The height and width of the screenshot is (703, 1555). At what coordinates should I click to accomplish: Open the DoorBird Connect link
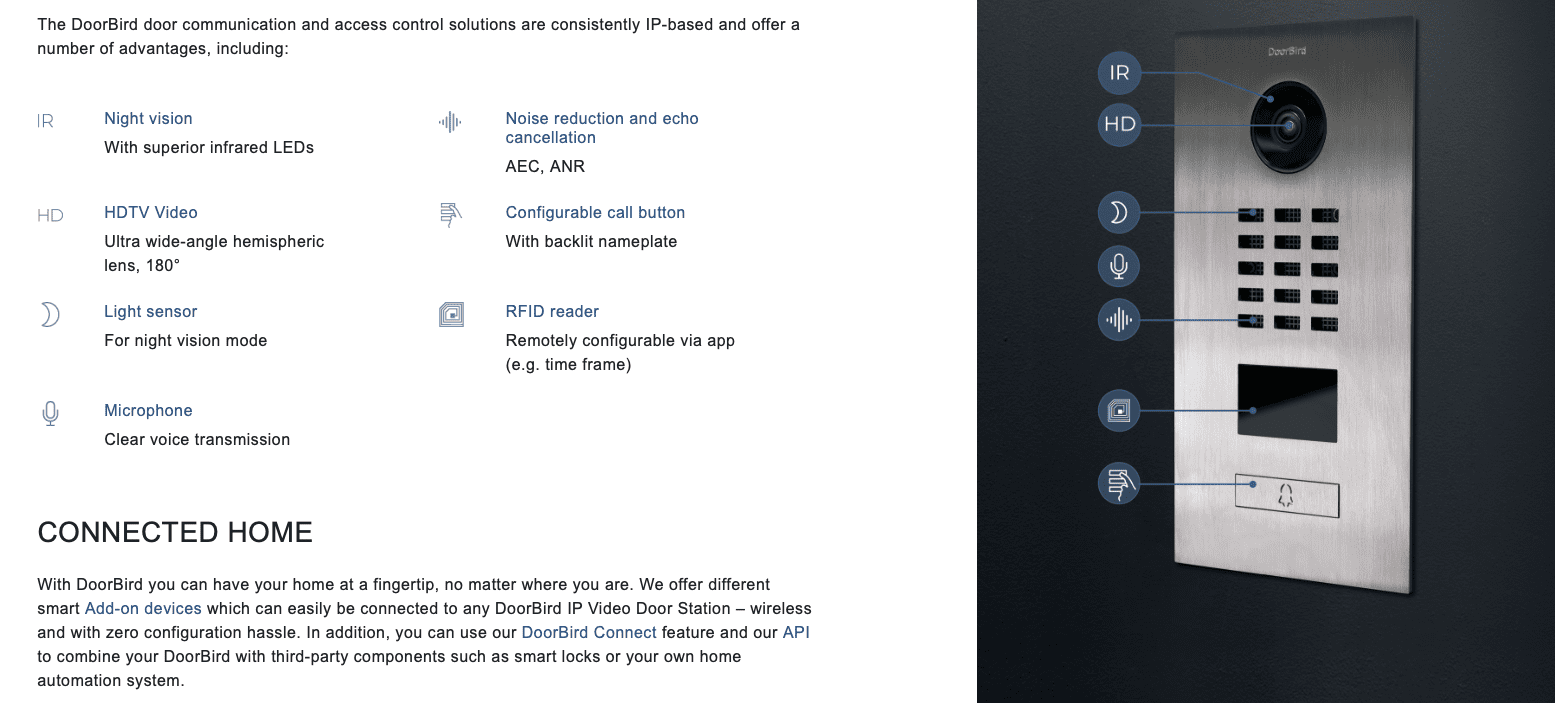pyautogui.click(x=589, y=632)
